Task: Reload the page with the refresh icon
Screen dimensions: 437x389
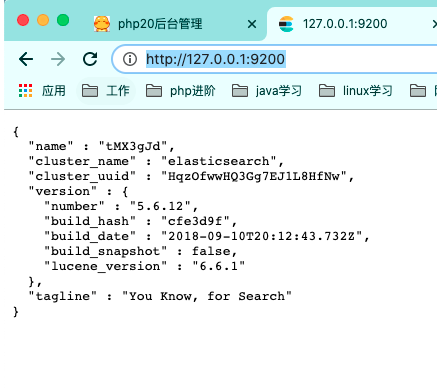Action: (90, 59)
